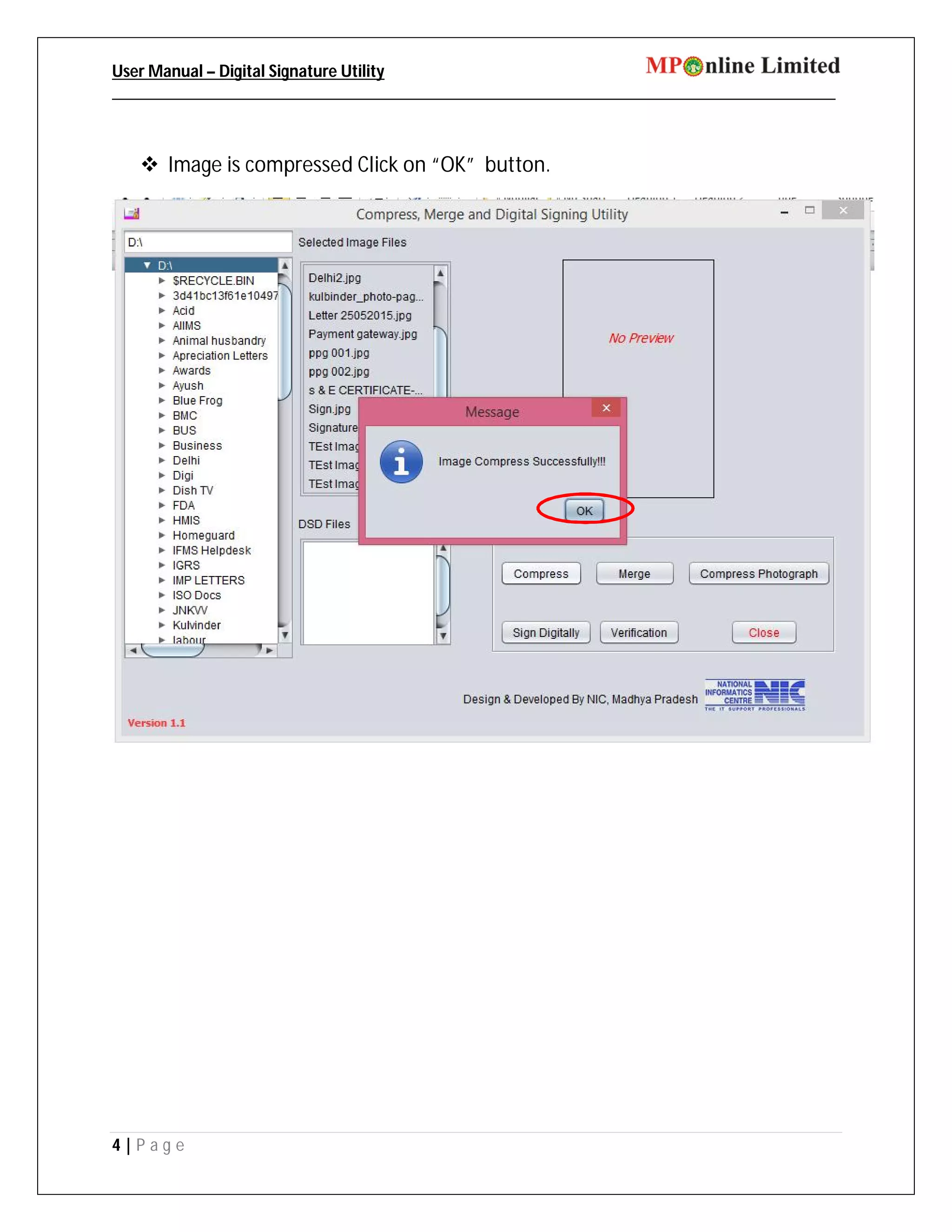Click the application icon in title bar

132,214
